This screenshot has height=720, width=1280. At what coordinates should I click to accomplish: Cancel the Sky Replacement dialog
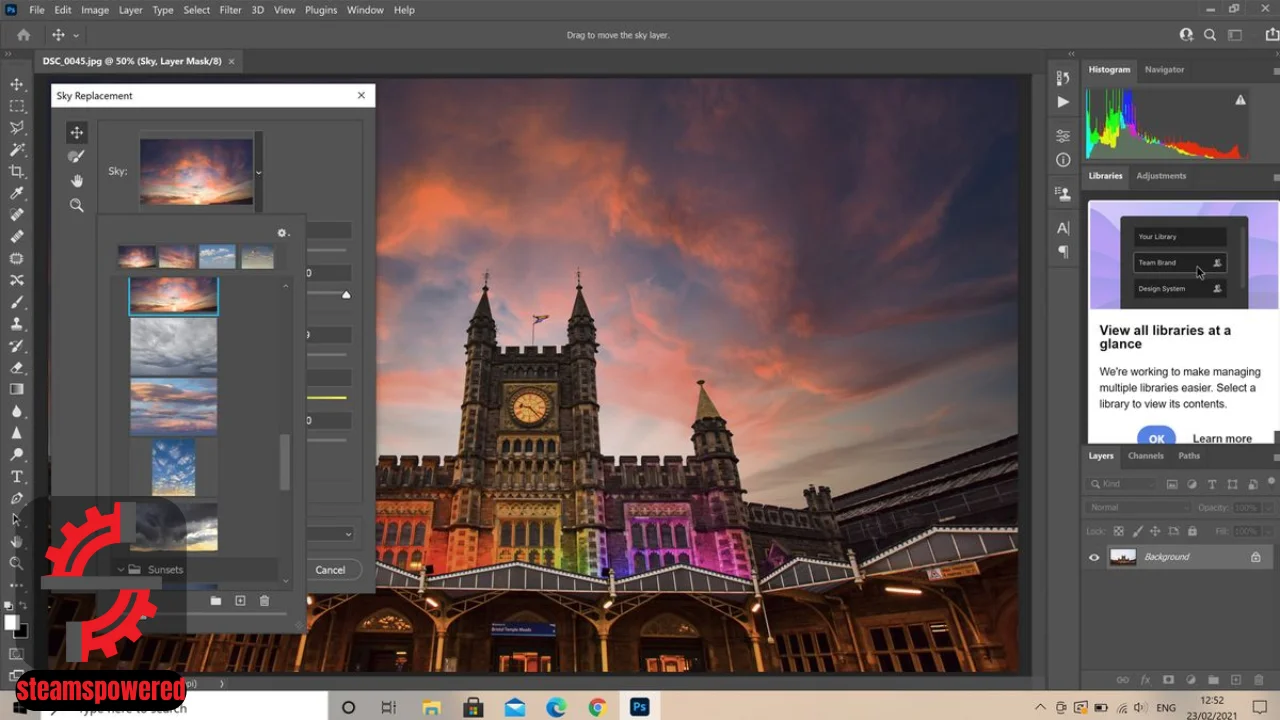coord(330,570)
